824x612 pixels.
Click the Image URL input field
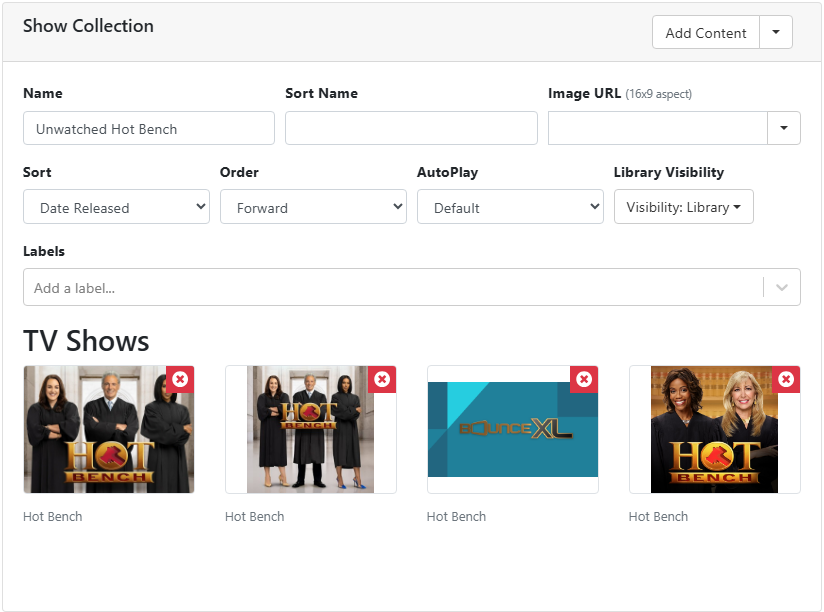(657, 128)
